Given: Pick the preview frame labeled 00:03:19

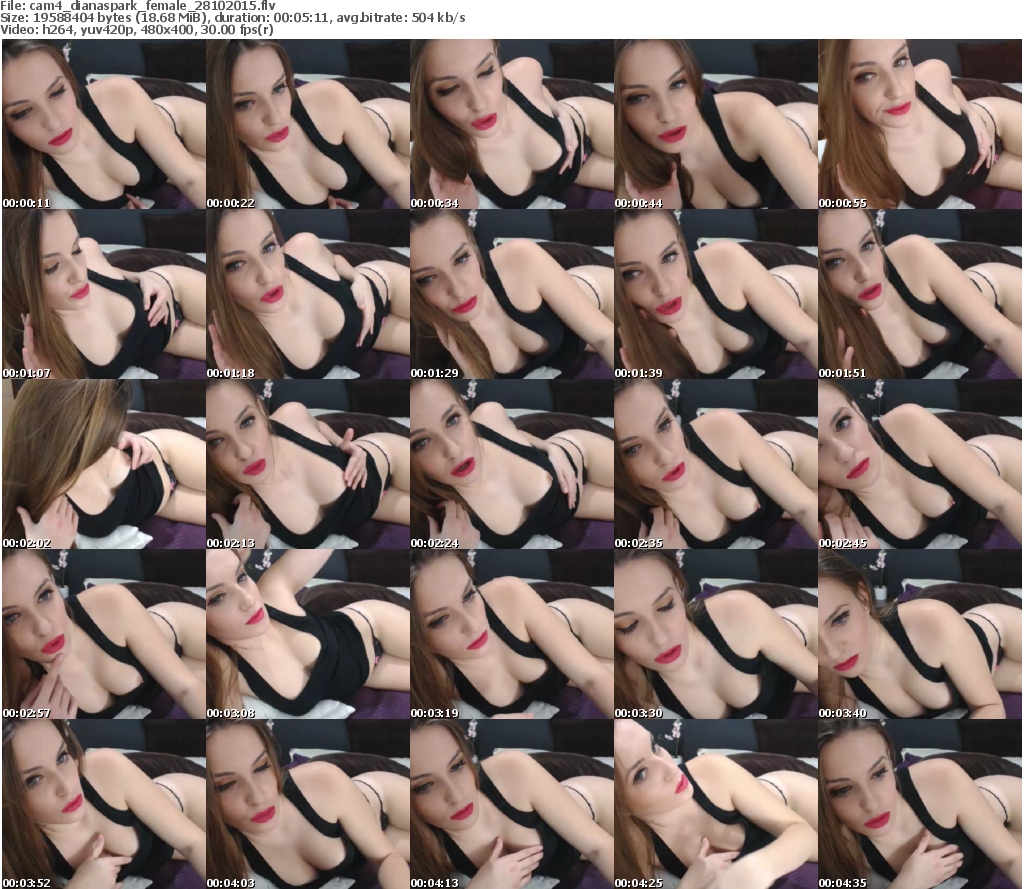Looking at the screenshot, I should coord(512,634).
